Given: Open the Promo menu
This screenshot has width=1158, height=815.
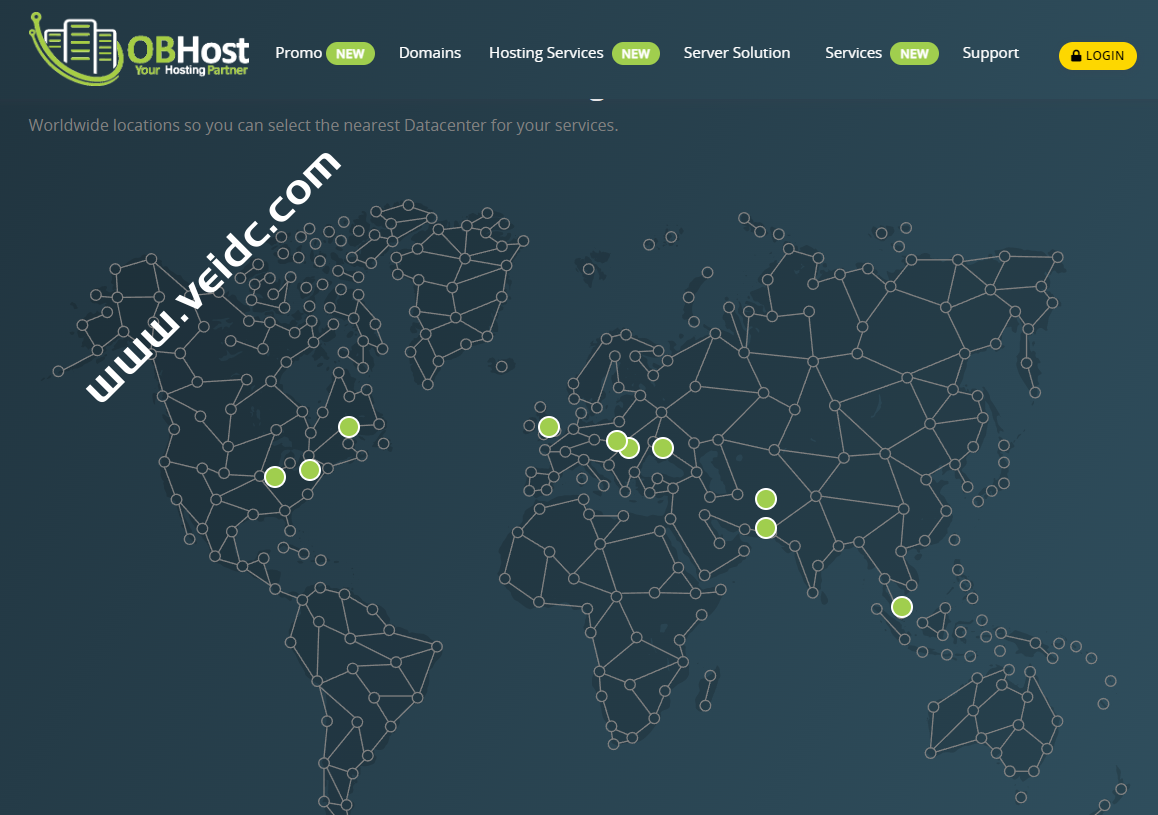Looking at the screenshot, I should point(298,53).
